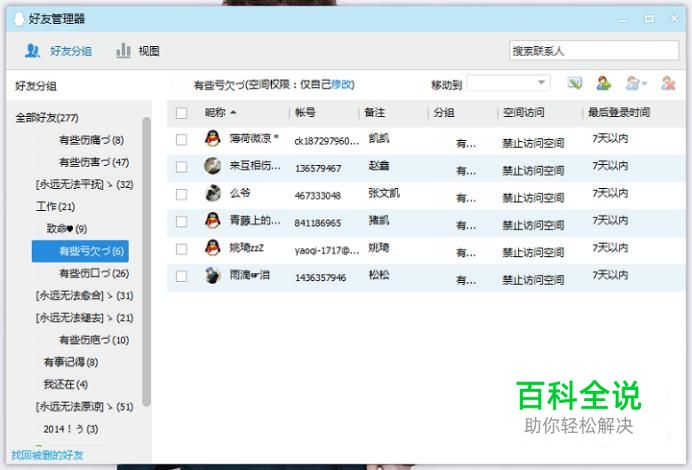This screenshot has height=470, width=692.
Task: Select the 有些亏欠づ(6) group
Action: (80, 251)
